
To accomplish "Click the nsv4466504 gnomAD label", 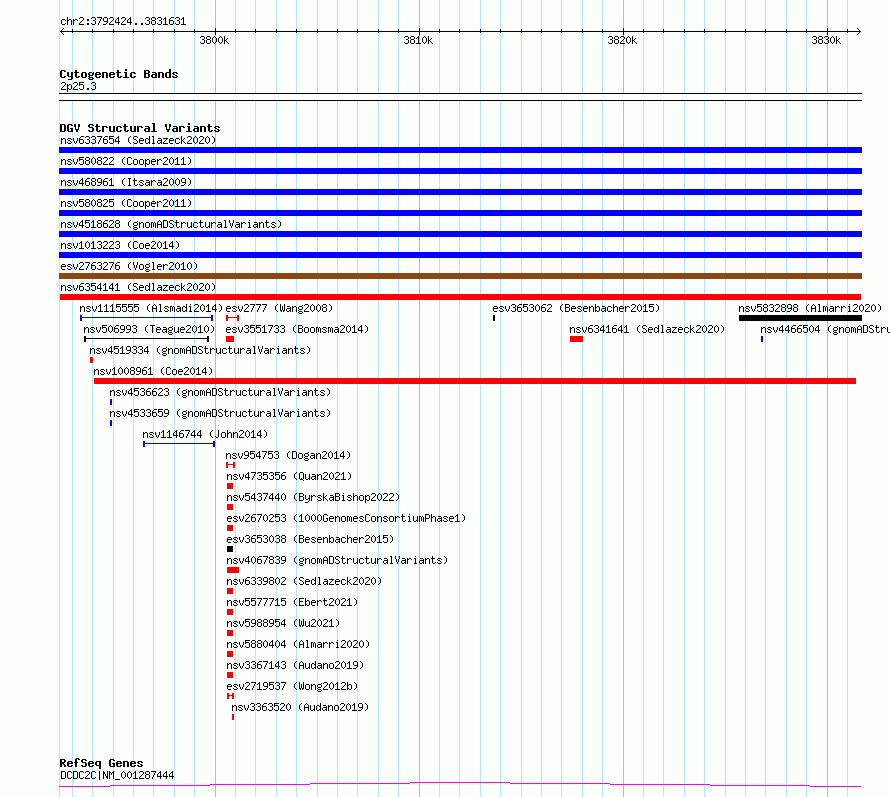I will tap(825, 329).
